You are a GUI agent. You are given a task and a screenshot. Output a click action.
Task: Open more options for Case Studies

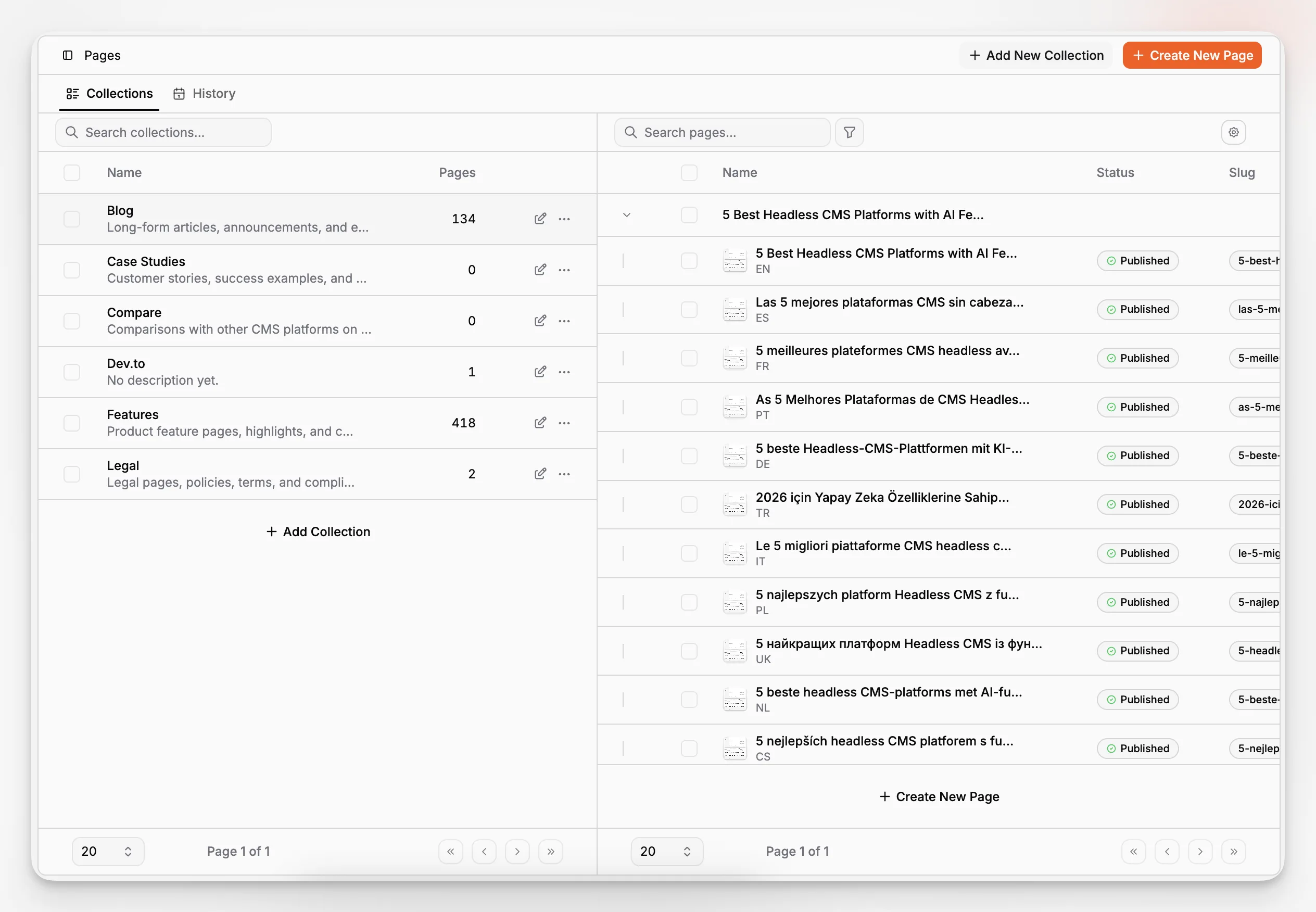pos(565,270)
